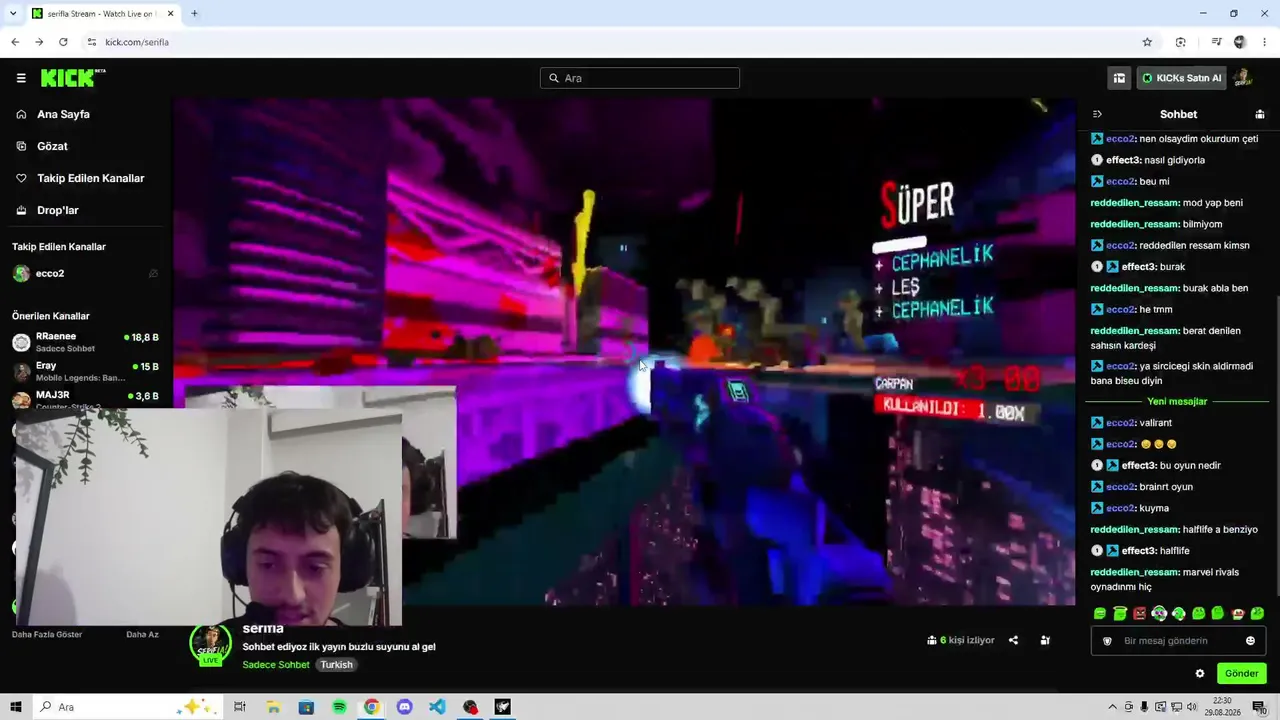Open the serifla streamer avatar with LIVE badge
This screenshot has width=1280, height=720.
tap(210, 644)
